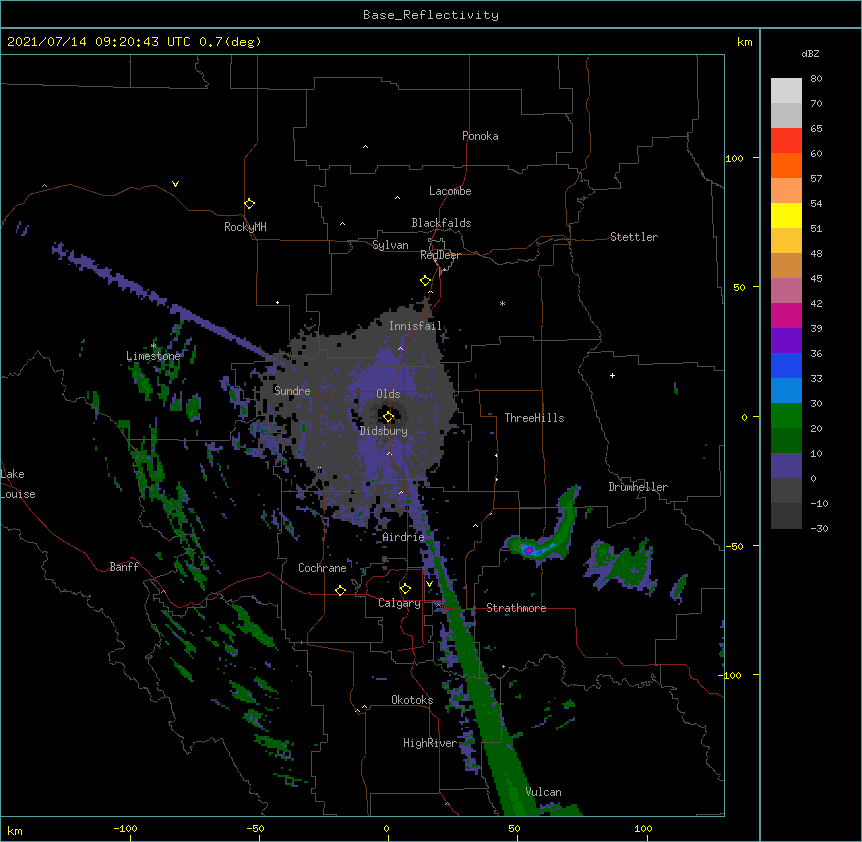Click the Limestone label
The height and width of the screenshot is (842, 862).
click(153, 356)
